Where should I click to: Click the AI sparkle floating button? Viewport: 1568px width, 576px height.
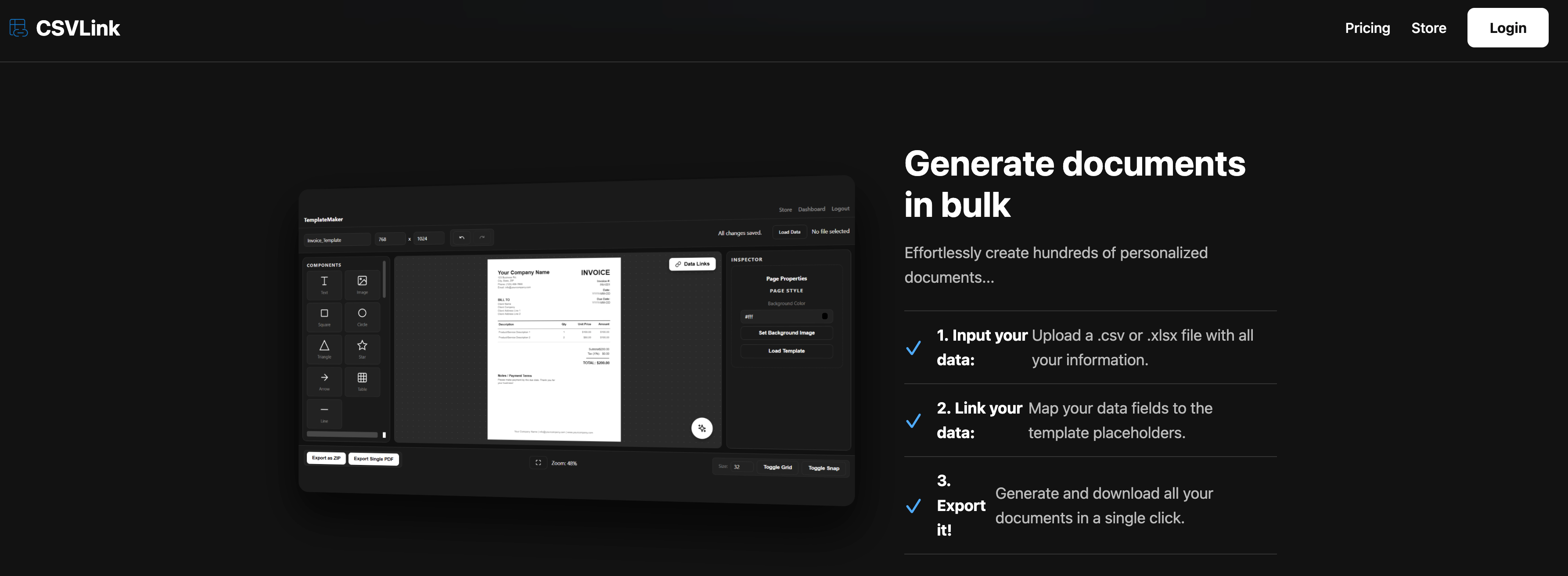(702, 428)
